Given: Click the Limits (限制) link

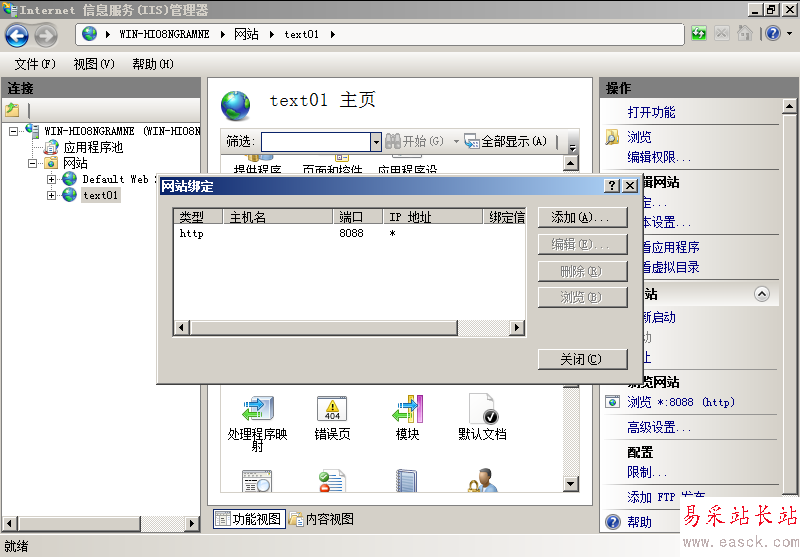Looking at the screenshot, I should point(646,472).
